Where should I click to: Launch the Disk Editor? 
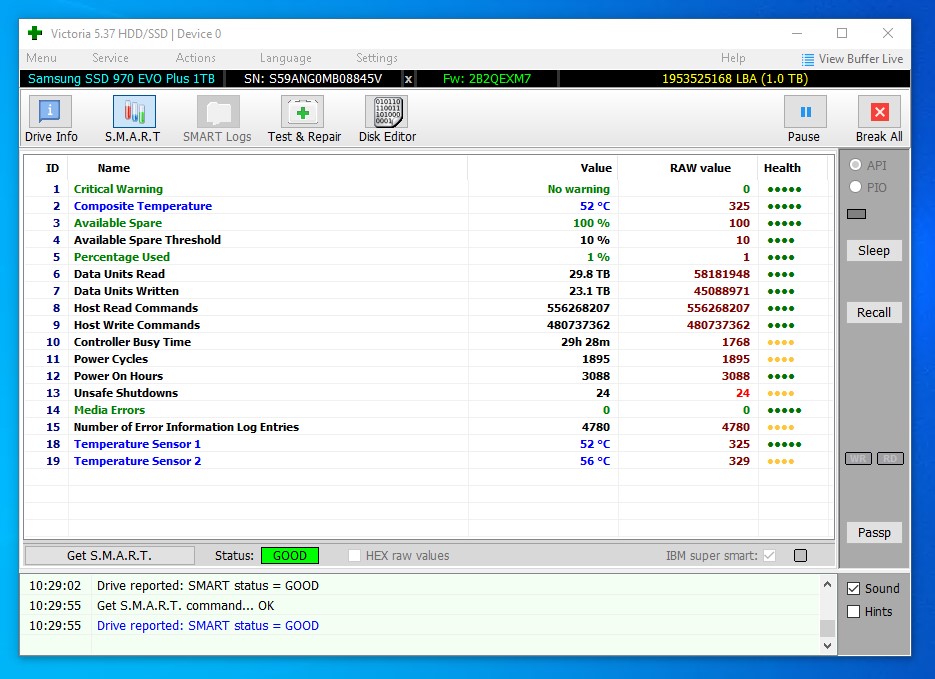[x=387, y=119]
